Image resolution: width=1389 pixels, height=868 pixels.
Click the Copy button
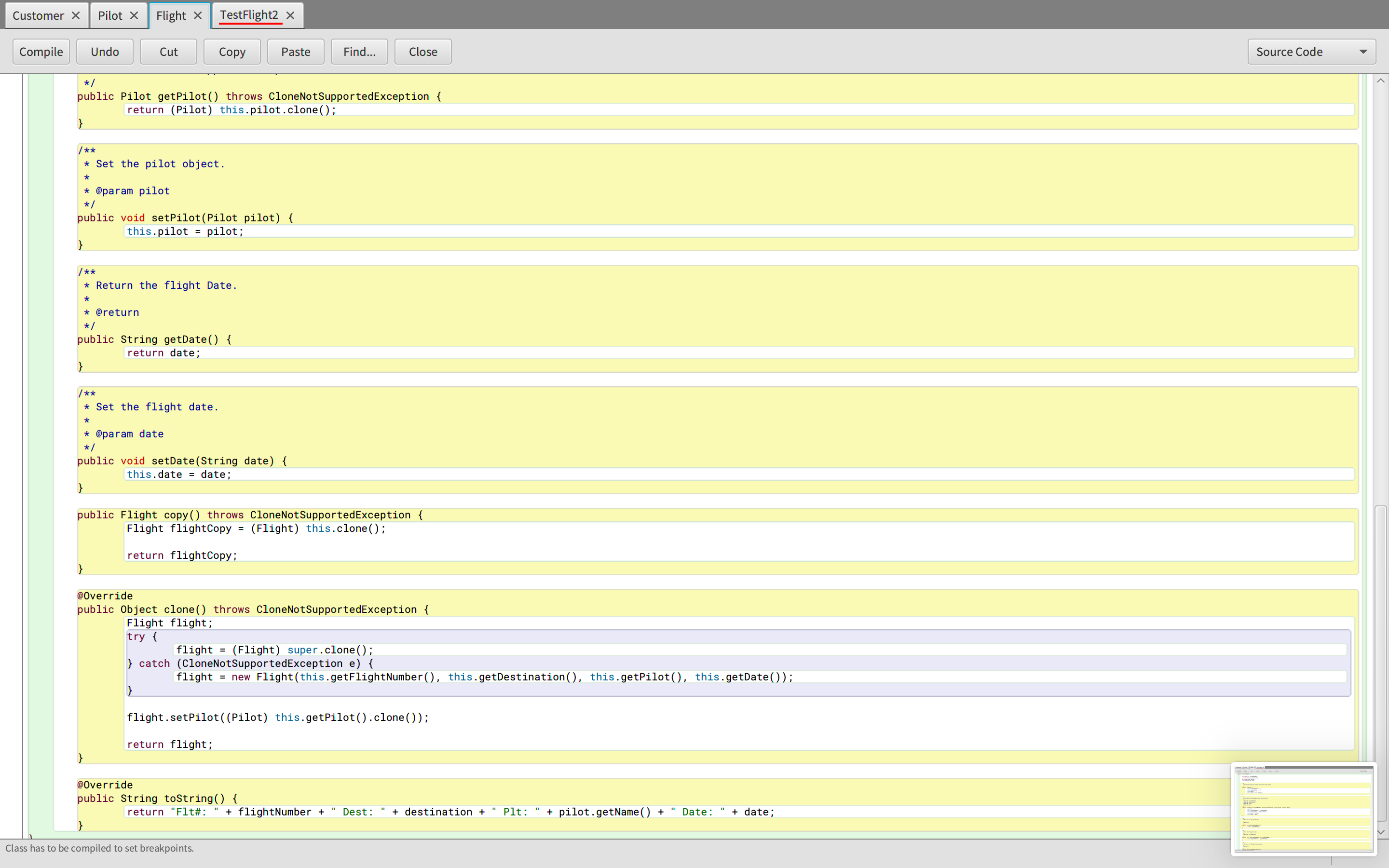(232, 52)
